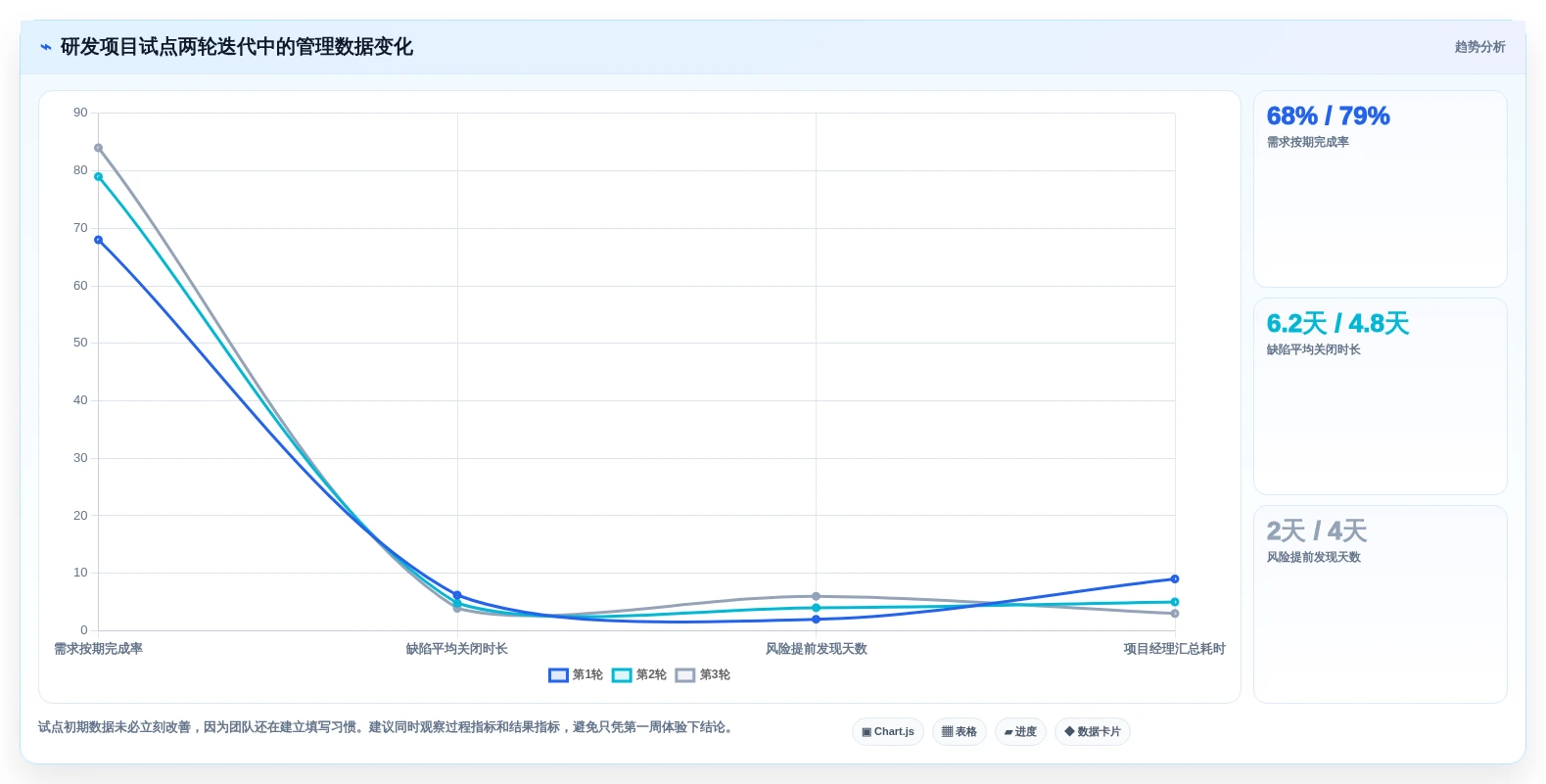The image size is (1546, 784).
Task: Click the lightning icon beside the title
Action: (45, 47)
